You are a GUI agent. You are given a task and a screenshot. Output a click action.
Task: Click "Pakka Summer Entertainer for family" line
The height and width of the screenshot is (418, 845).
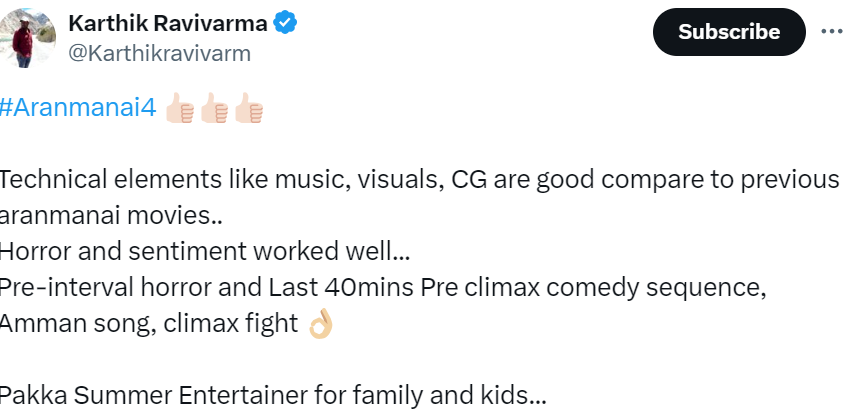(x=272, y=395)
